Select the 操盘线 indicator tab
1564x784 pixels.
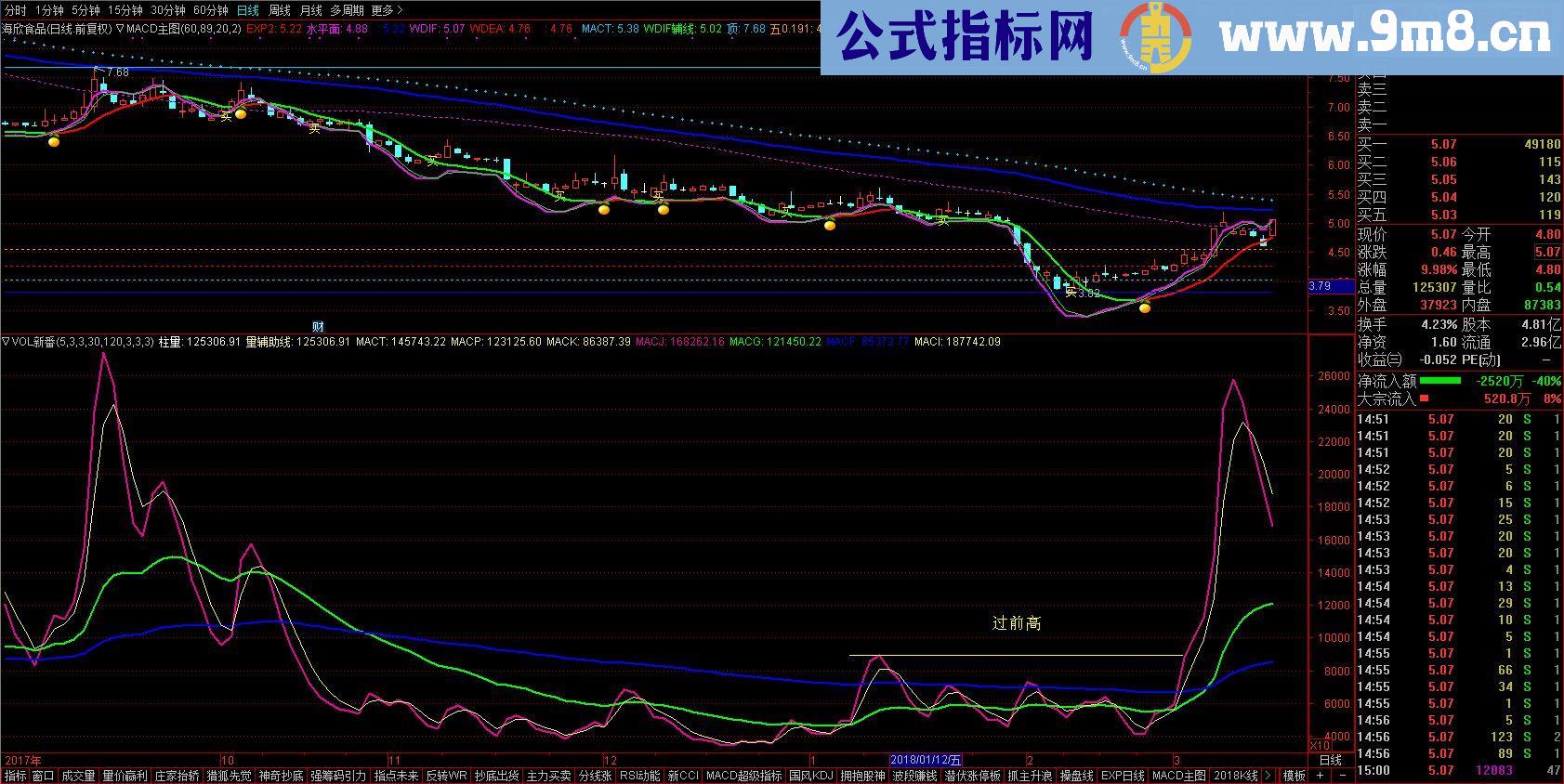point(1076,776)
